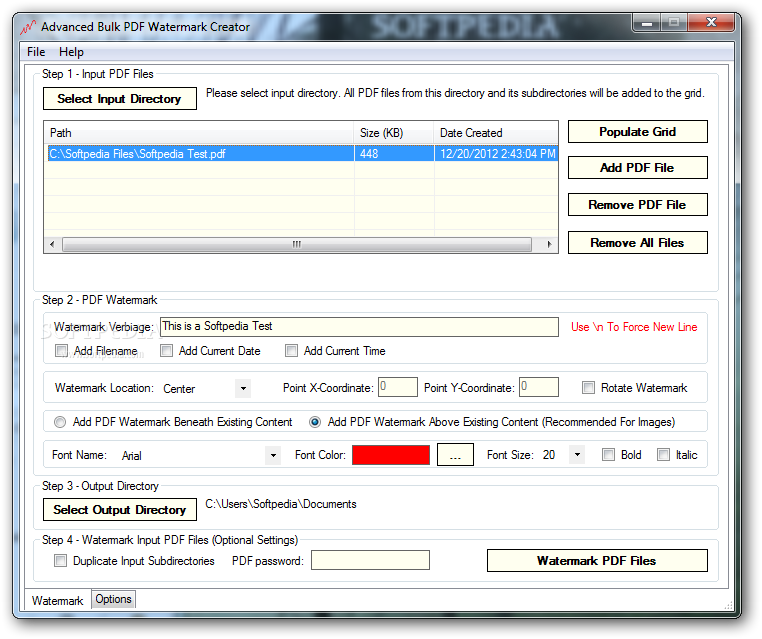Viewport: 762px width, 639px height.
Task: Click Select Input Directory button
Action: [120, 99]
